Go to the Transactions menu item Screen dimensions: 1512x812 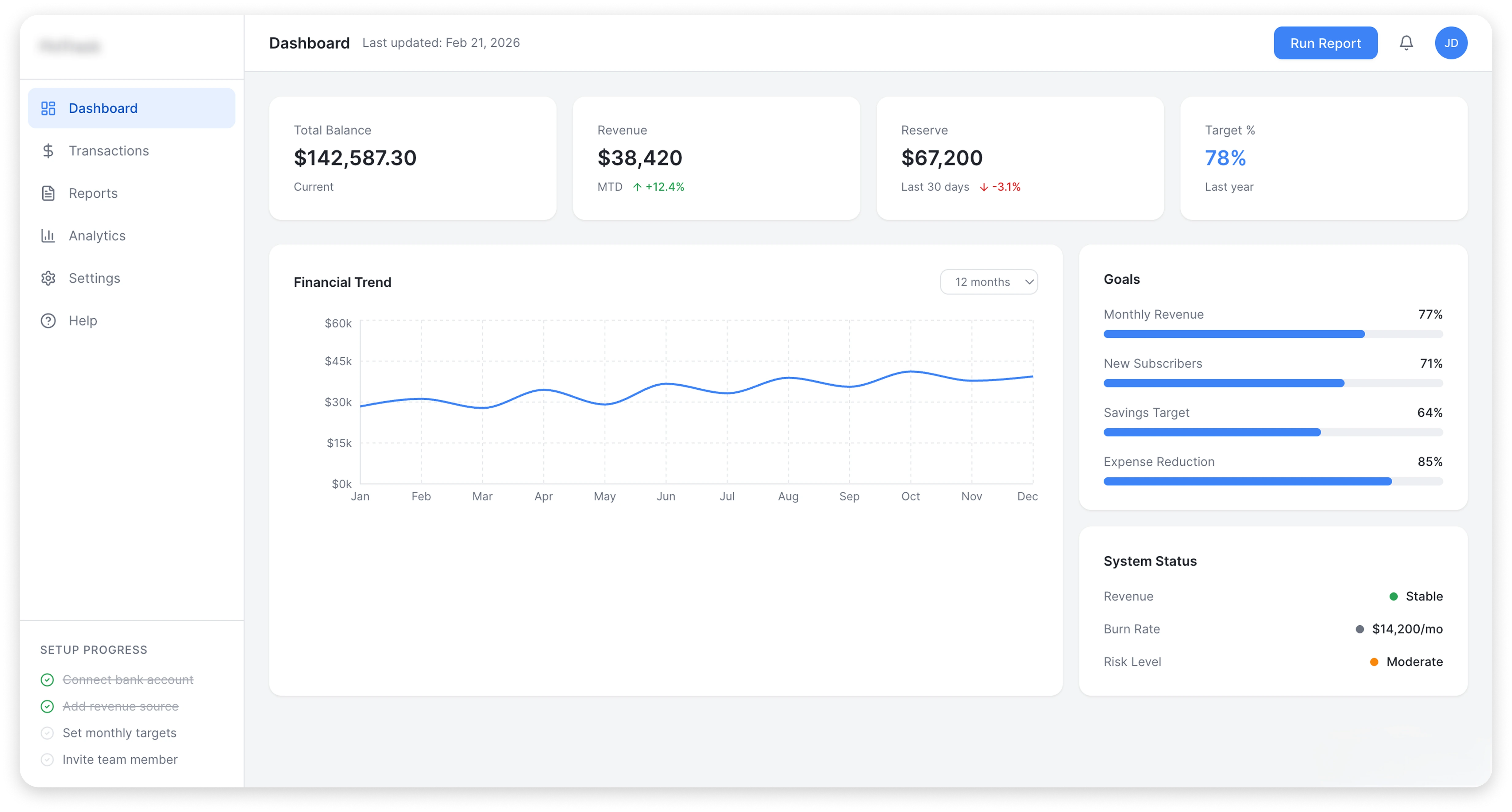coord(132,151)
